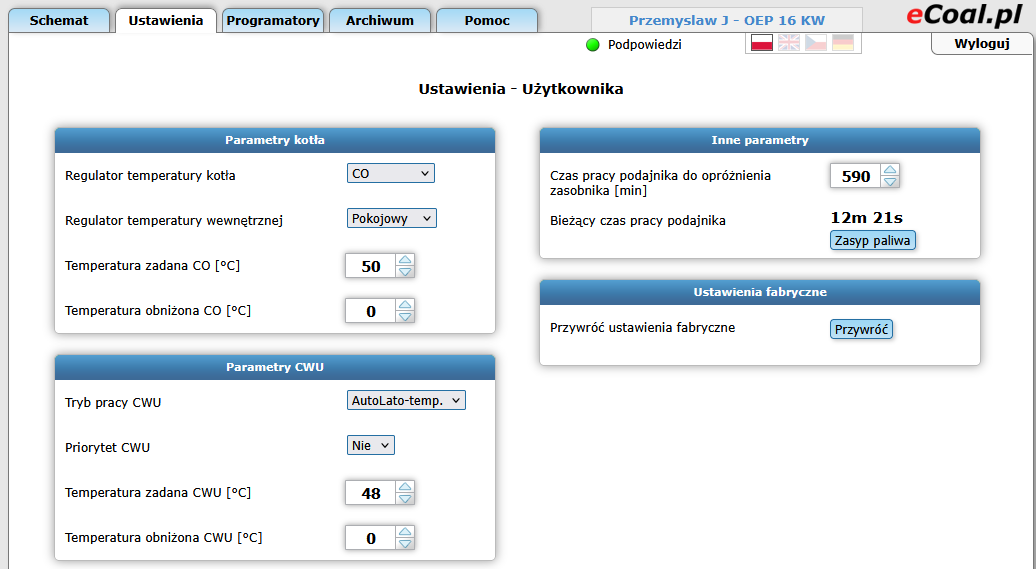The width and height of the screenshot is (1036, 569).
Task: Click the Temperatura zadana CO value field
Action: pyautogui.click(x=370, y=267)
